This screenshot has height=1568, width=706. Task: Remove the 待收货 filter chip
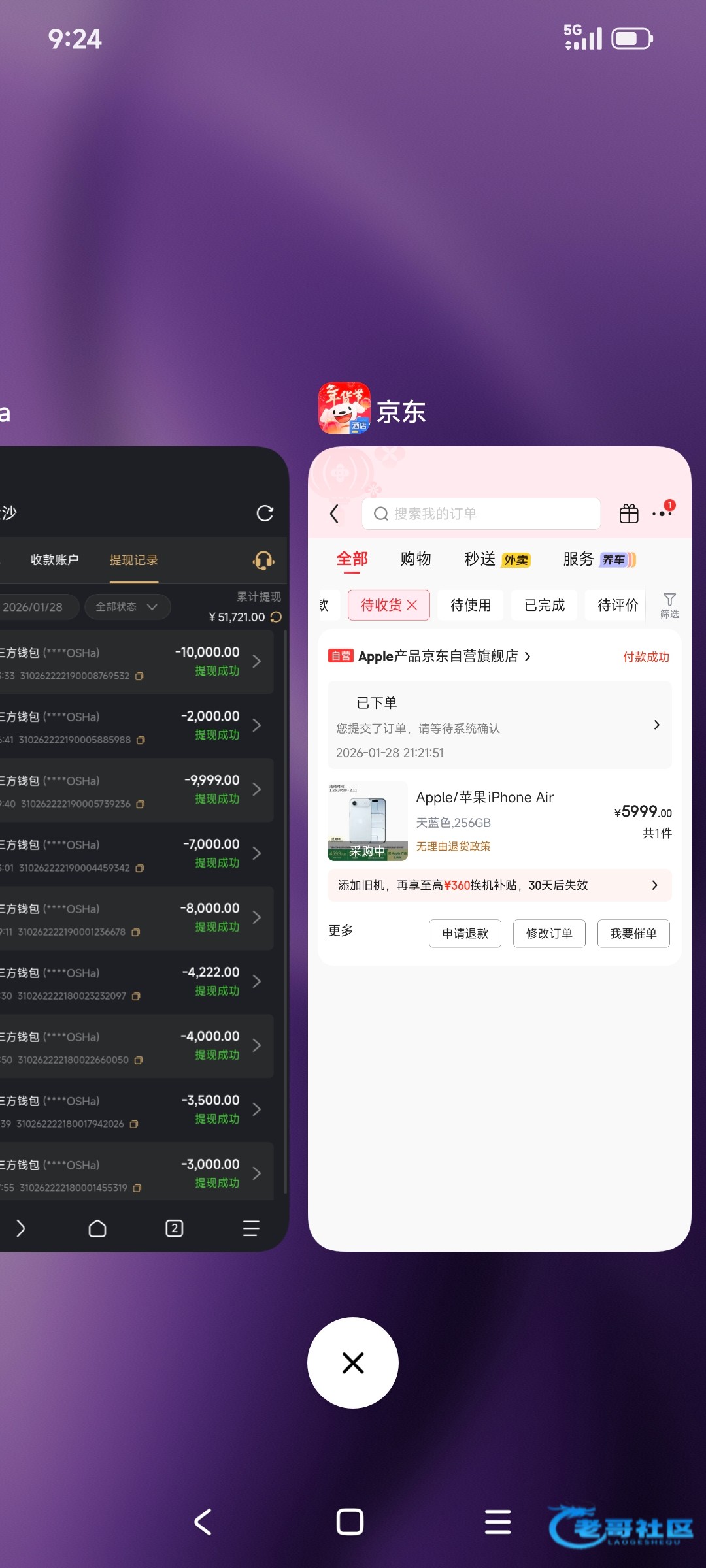(412, 605)
